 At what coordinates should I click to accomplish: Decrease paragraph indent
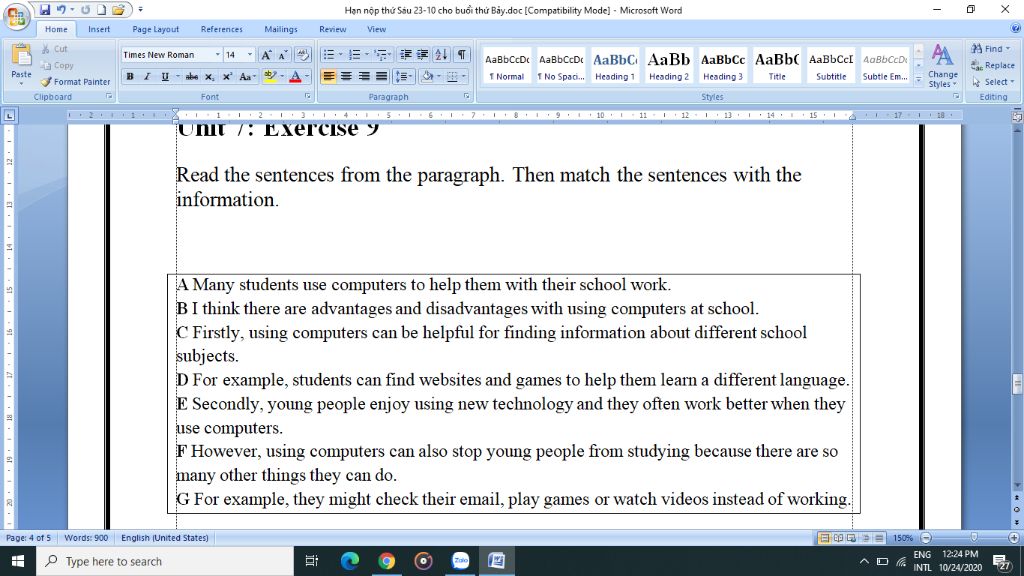(406, 55)
